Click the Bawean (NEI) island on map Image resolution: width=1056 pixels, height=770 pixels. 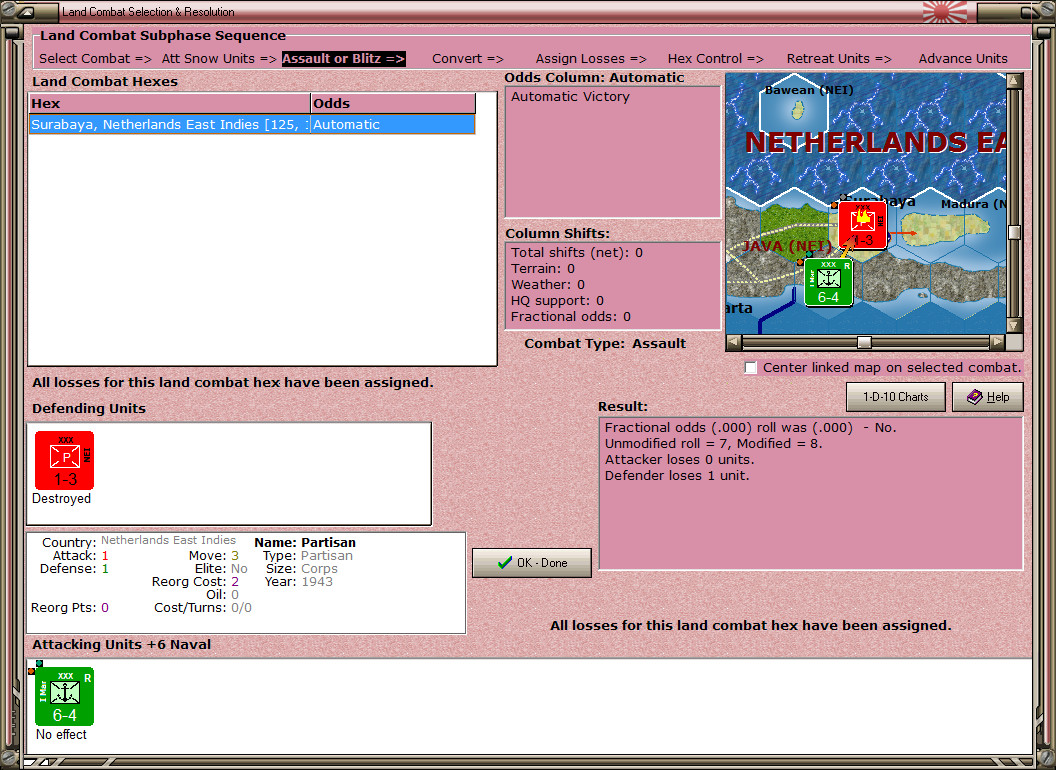pos(798,110)
